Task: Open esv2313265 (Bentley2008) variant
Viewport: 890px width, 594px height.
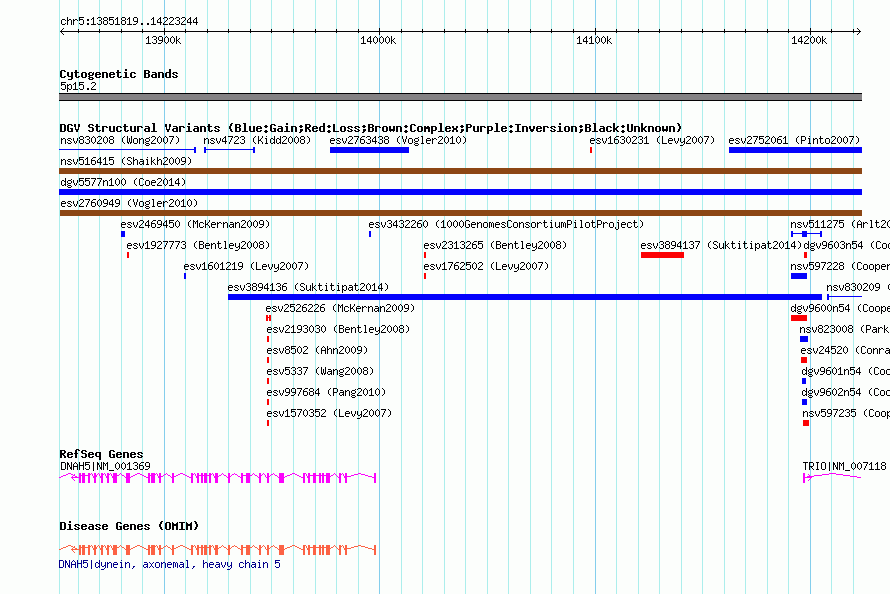Action: [x=495, y=245]
